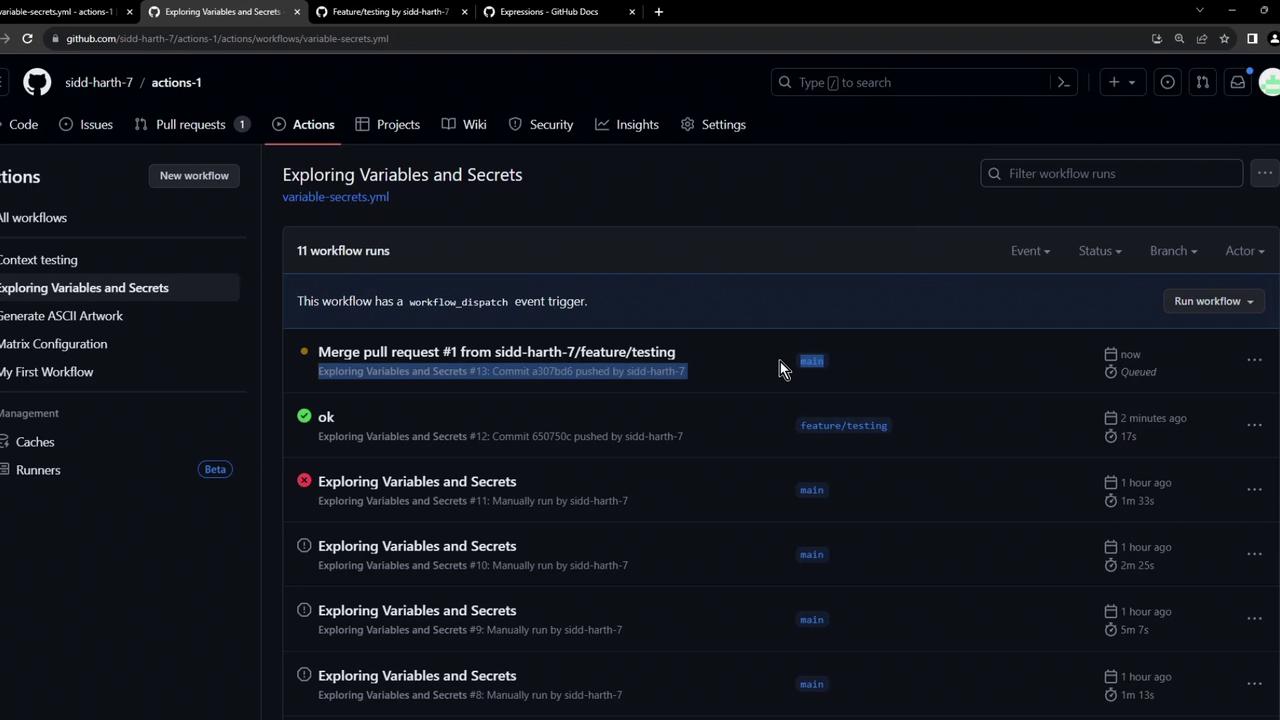Click the Filter workflow runs field

click(x=1112, y=173)
